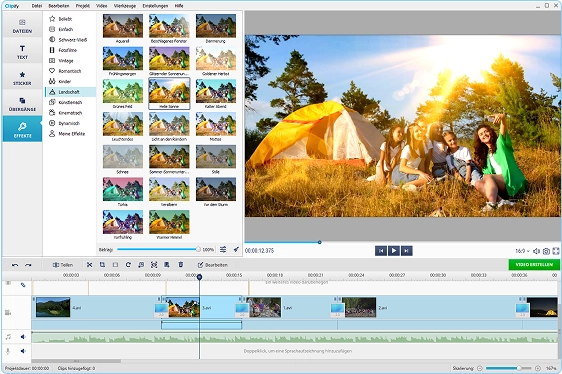Zoom out timeline with minus Skalierung button
562x374 pixels.
click(x=480, y=368)
